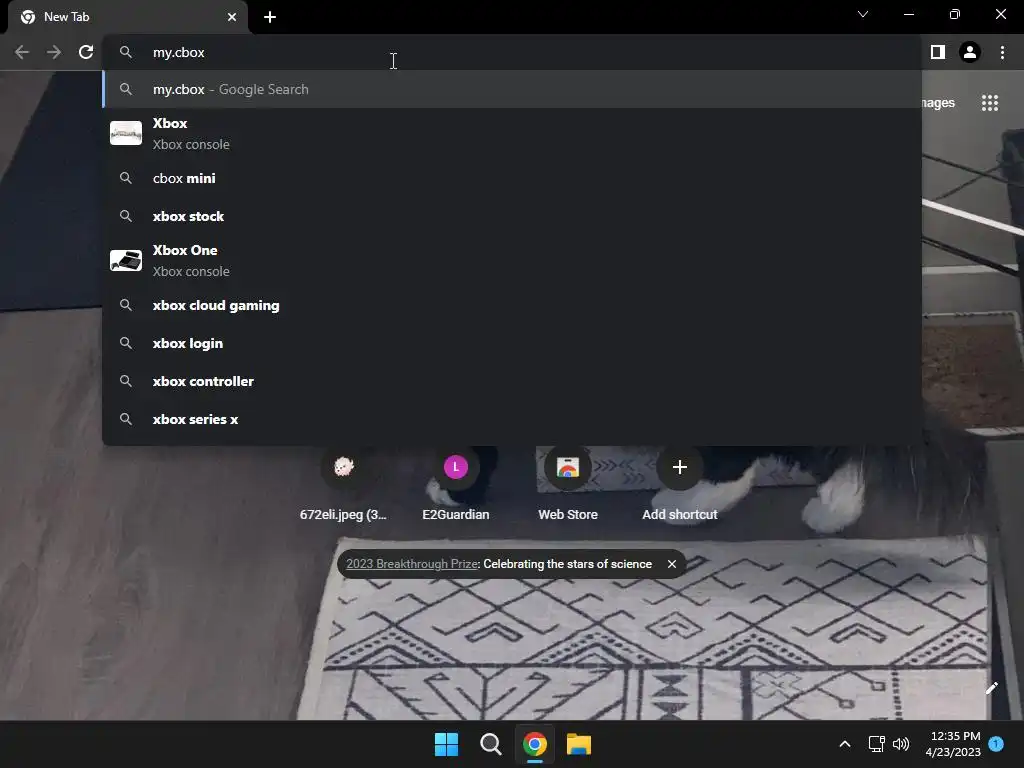Image resolution: width=1024 pixels, height=768 pixels.
Task: Click the Customize Chrome pencil icon
Action: 991,688
